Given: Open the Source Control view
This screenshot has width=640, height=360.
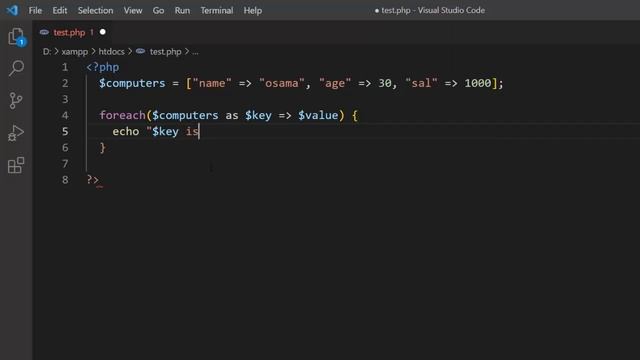Looking at the screenshot, I should tap(16, 100).
